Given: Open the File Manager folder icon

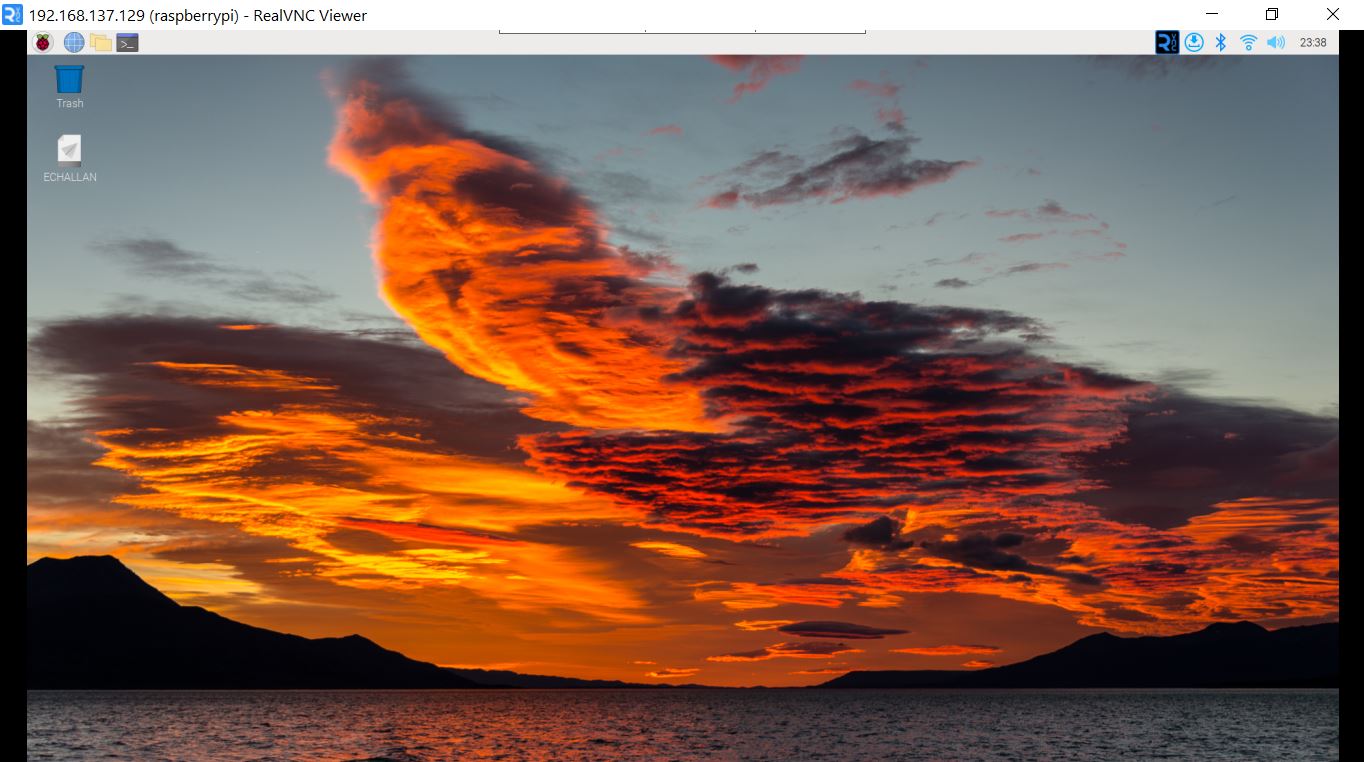Looking at the screenshot, I should (100, 42).
